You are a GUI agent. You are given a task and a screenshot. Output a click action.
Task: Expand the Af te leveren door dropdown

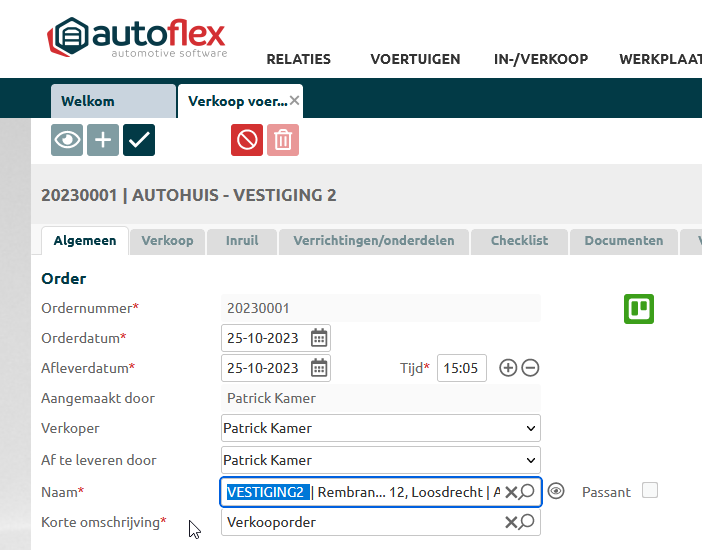tap(530, 460)
